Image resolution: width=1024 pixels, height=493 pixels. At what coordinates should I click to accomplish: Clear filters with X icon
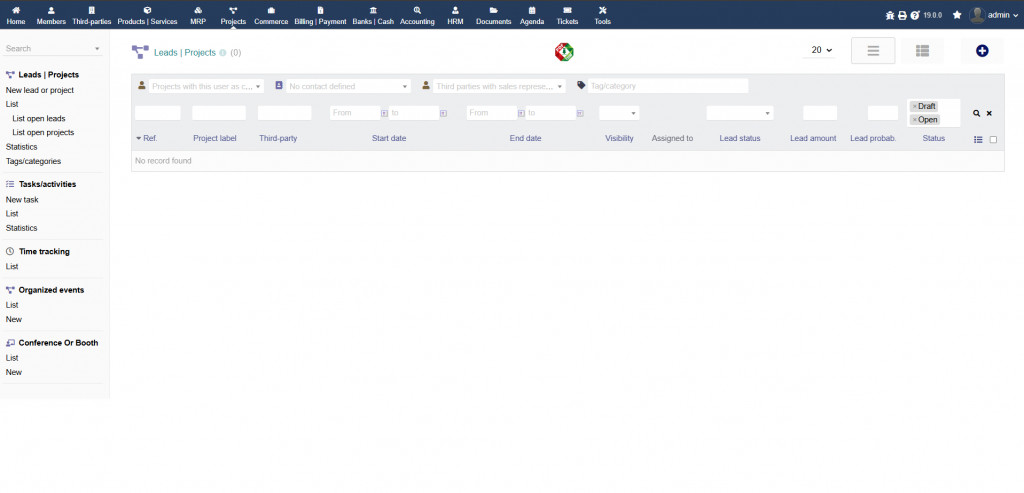[989, 113]
